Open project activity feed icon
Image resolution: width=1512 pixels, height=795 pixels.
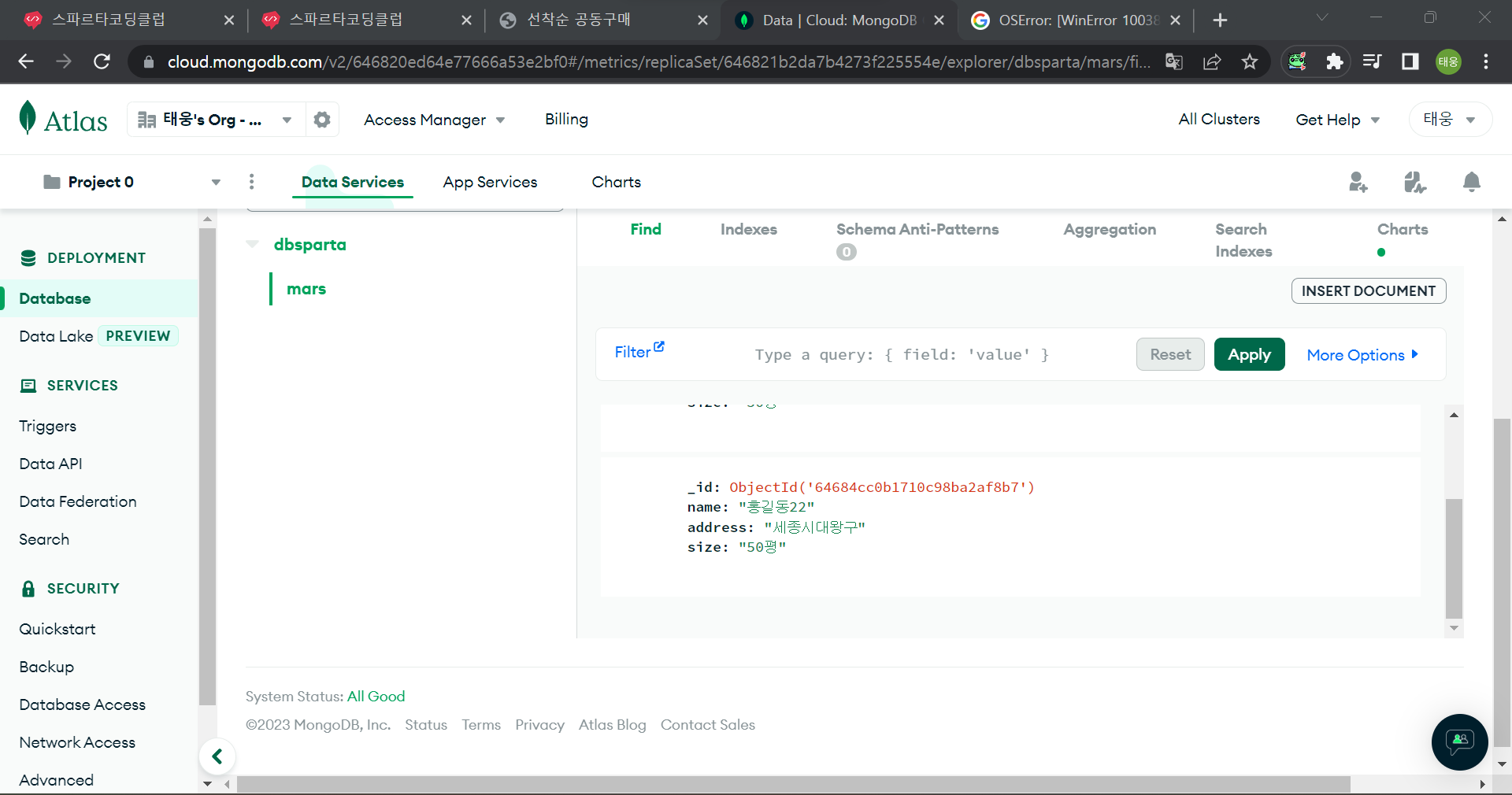click(x=1415, y=182)
